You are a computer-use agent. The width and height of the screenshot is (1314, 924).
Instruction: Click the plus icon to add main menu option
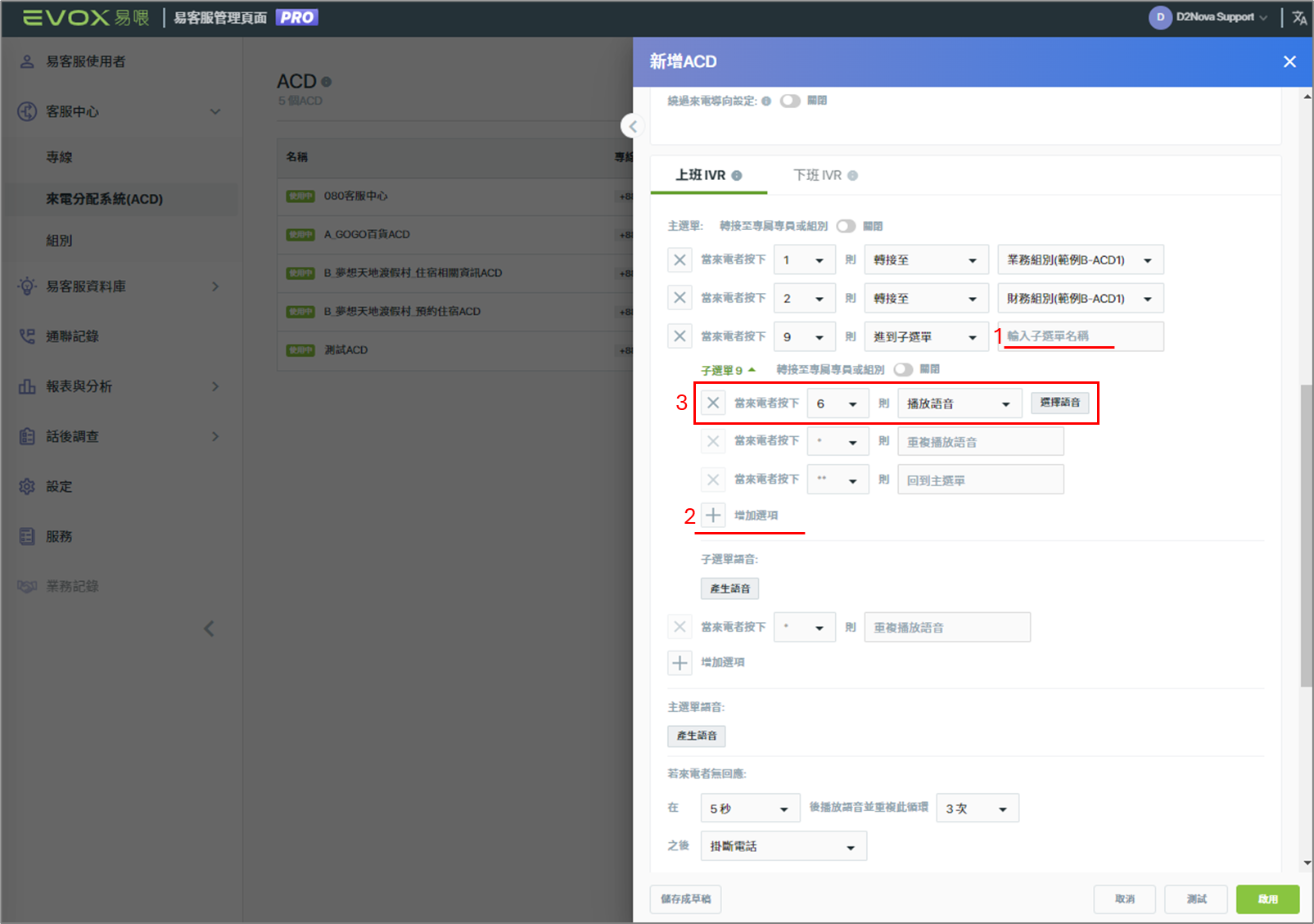[680, 662]
